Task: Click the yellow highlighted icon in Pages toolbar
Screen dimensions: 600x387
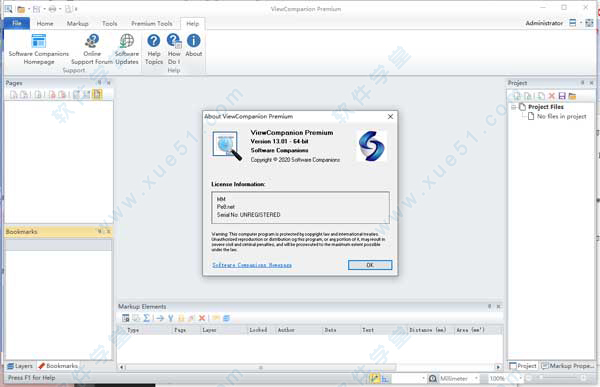Action: (97, 94)
